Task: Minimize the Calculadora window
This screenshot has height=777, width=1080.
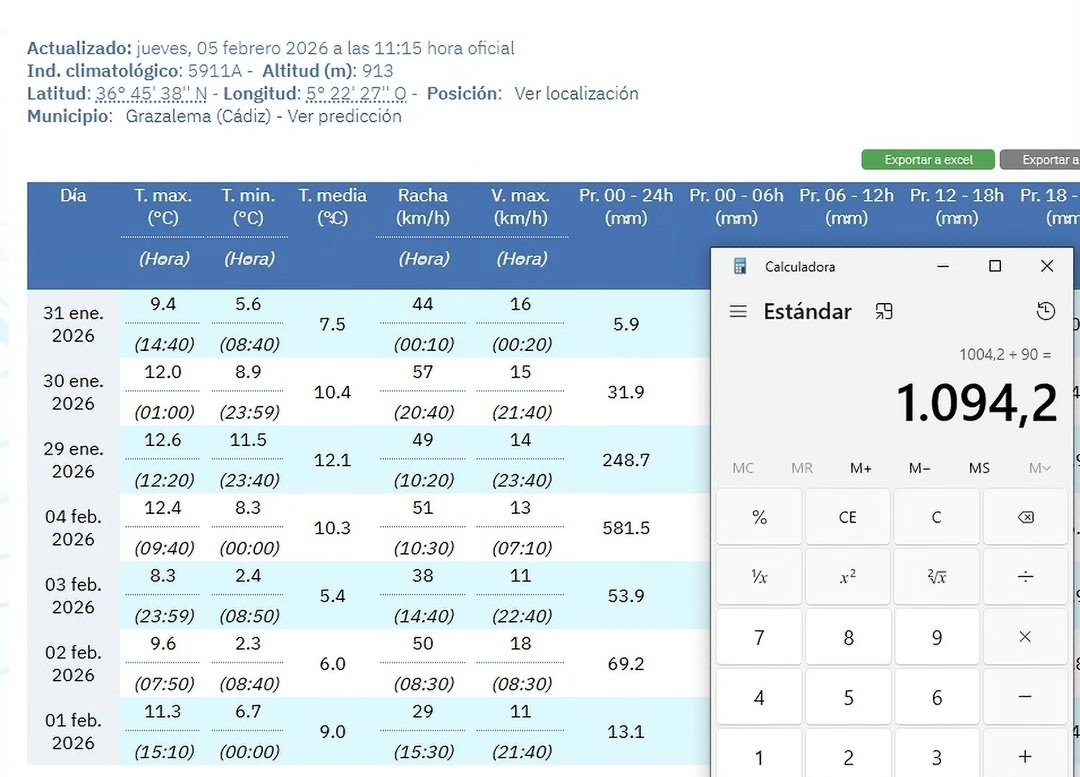Action: 943,267
